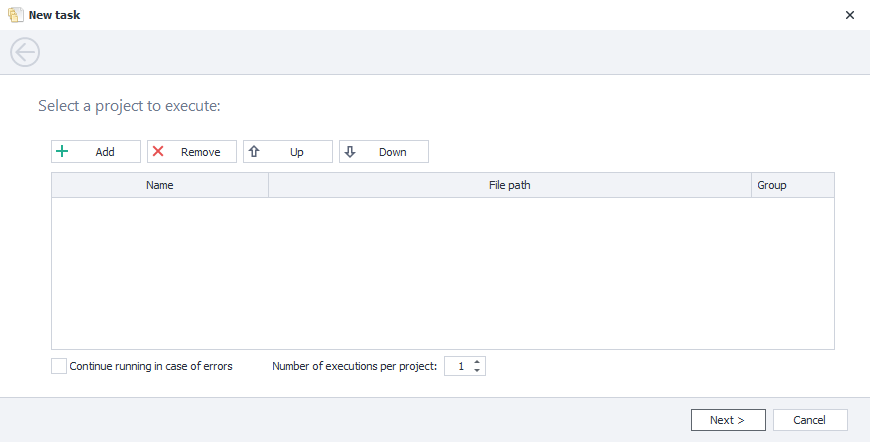Viewport: 870px width, 442px height.
Task: Enable Continue running in case of errors
Action: [59, 366]
